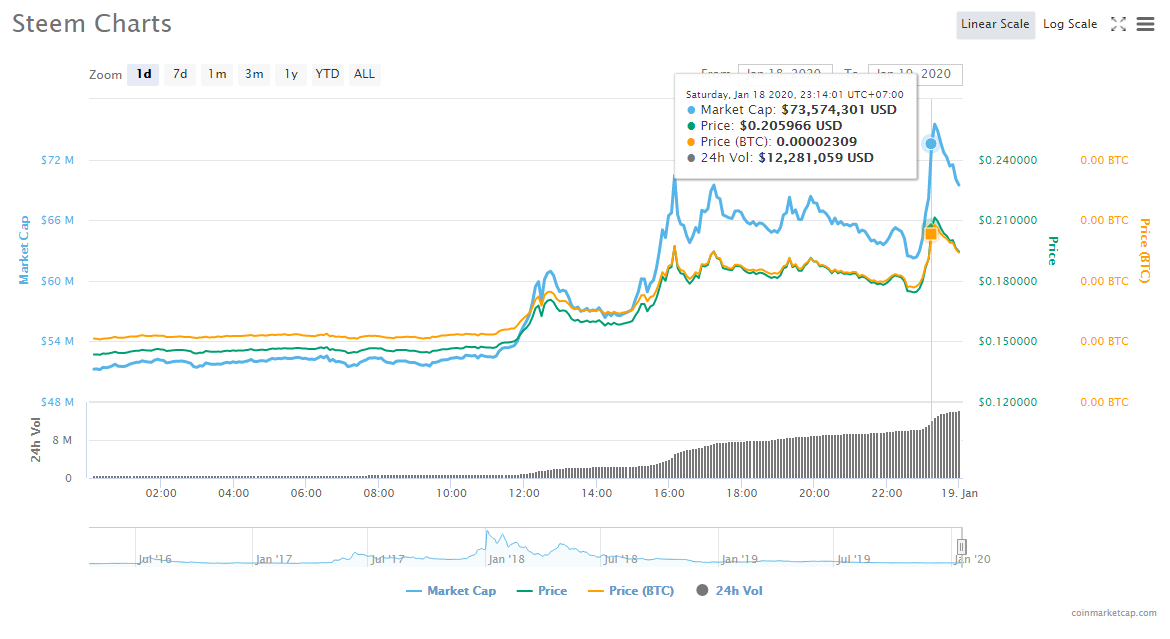Click the 19. Jan time axis label
The height and width of the screenshot is (639, 1170).
pyautogui.click(x=959, y=493)
